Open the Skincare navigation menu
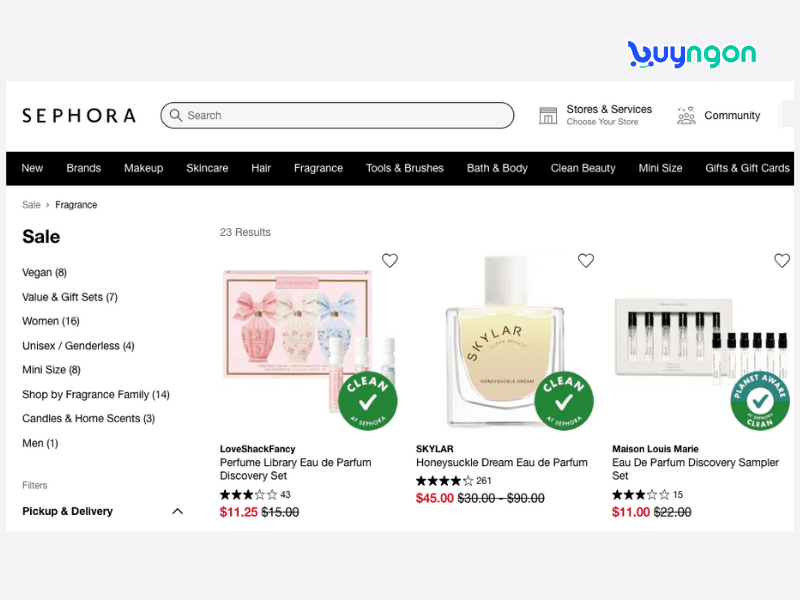This screenshot has height=600, width=800. coord(207,168)
